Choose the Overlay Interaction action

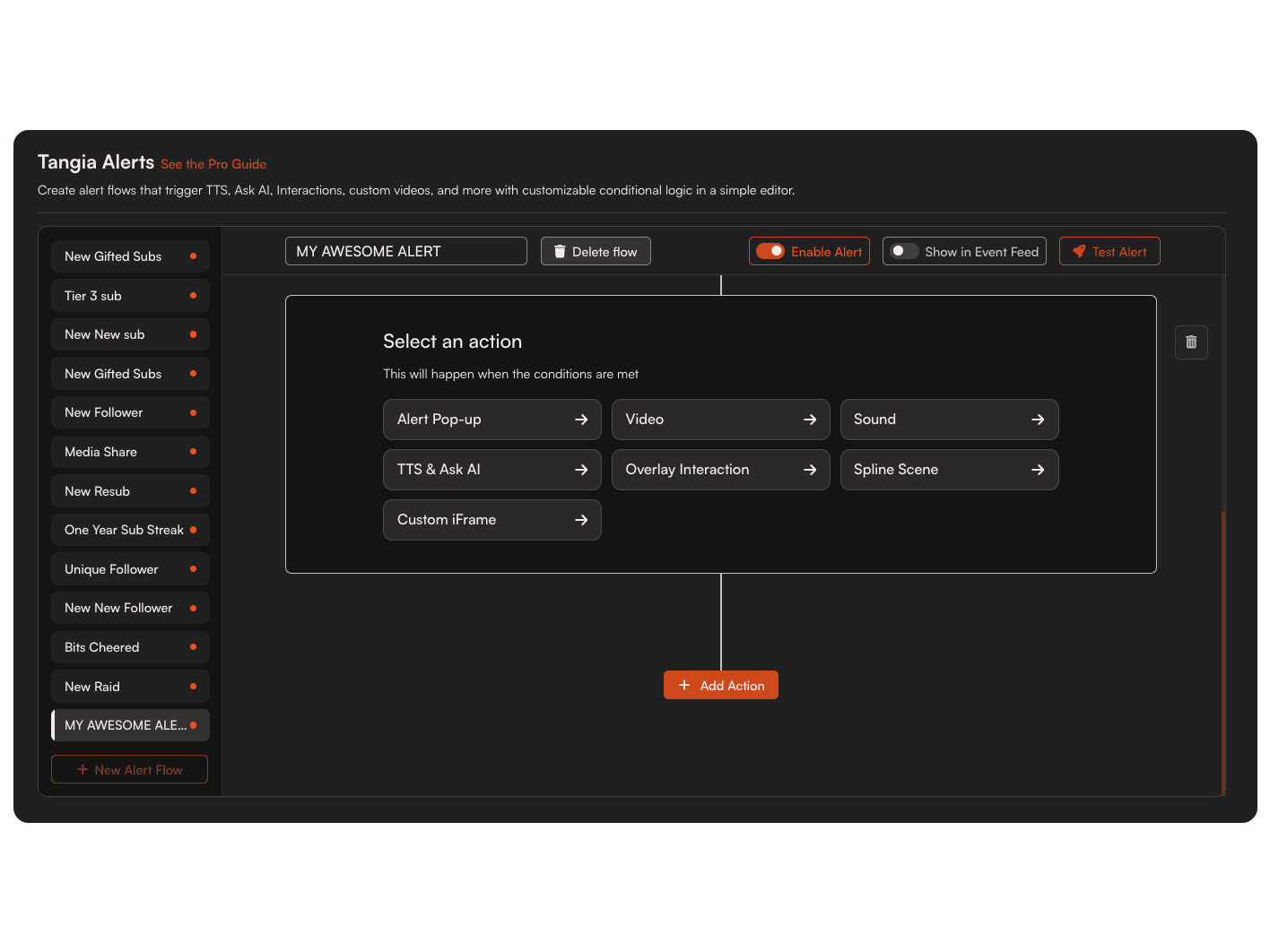pyautogui.click(x=720, y=470)
